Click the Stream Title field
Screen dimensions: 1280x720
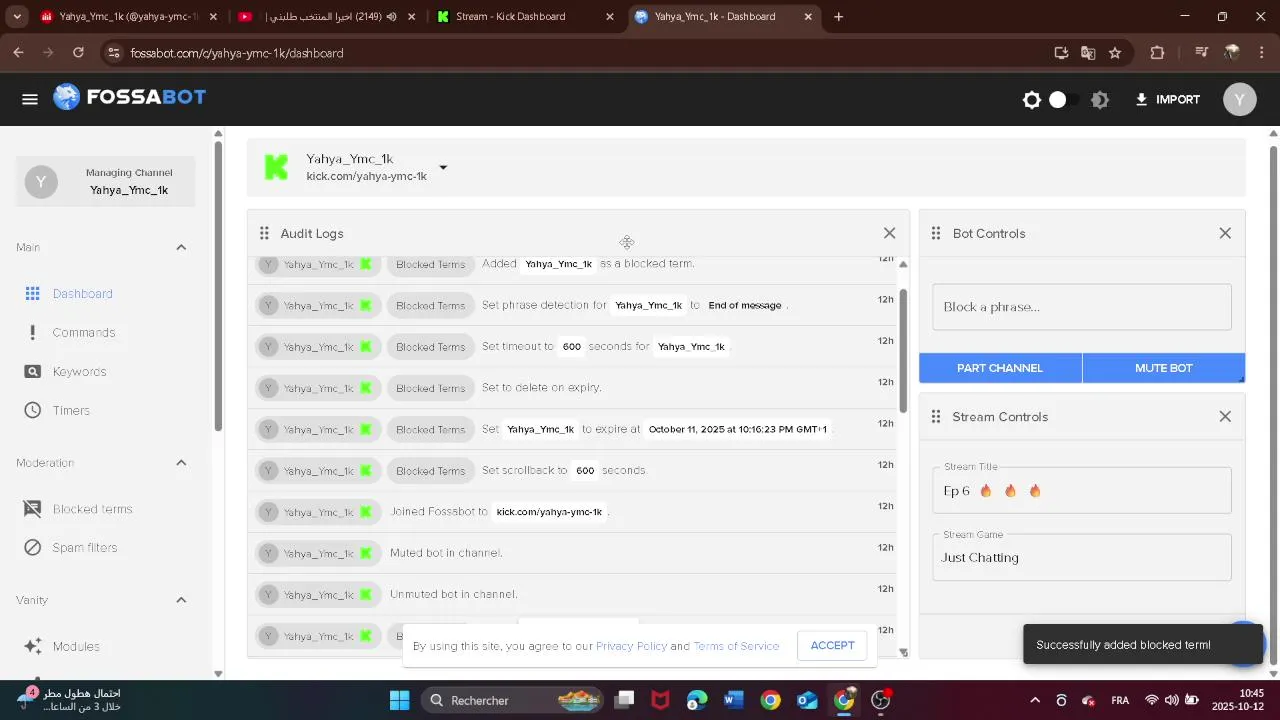point(1082,490)
